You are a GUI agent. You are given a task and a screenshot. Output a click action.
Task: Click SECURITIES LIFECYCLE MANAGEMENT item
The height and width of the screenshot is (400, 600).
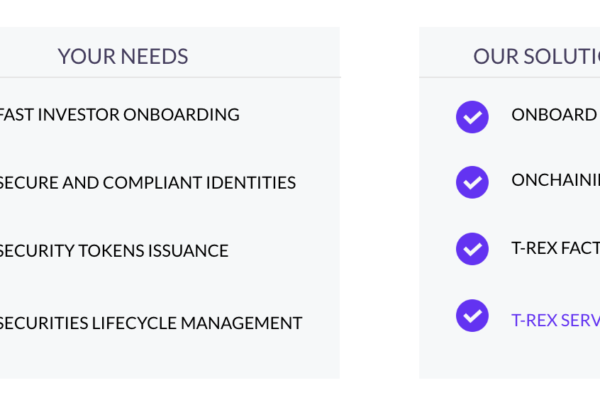[x=151, y=323]
